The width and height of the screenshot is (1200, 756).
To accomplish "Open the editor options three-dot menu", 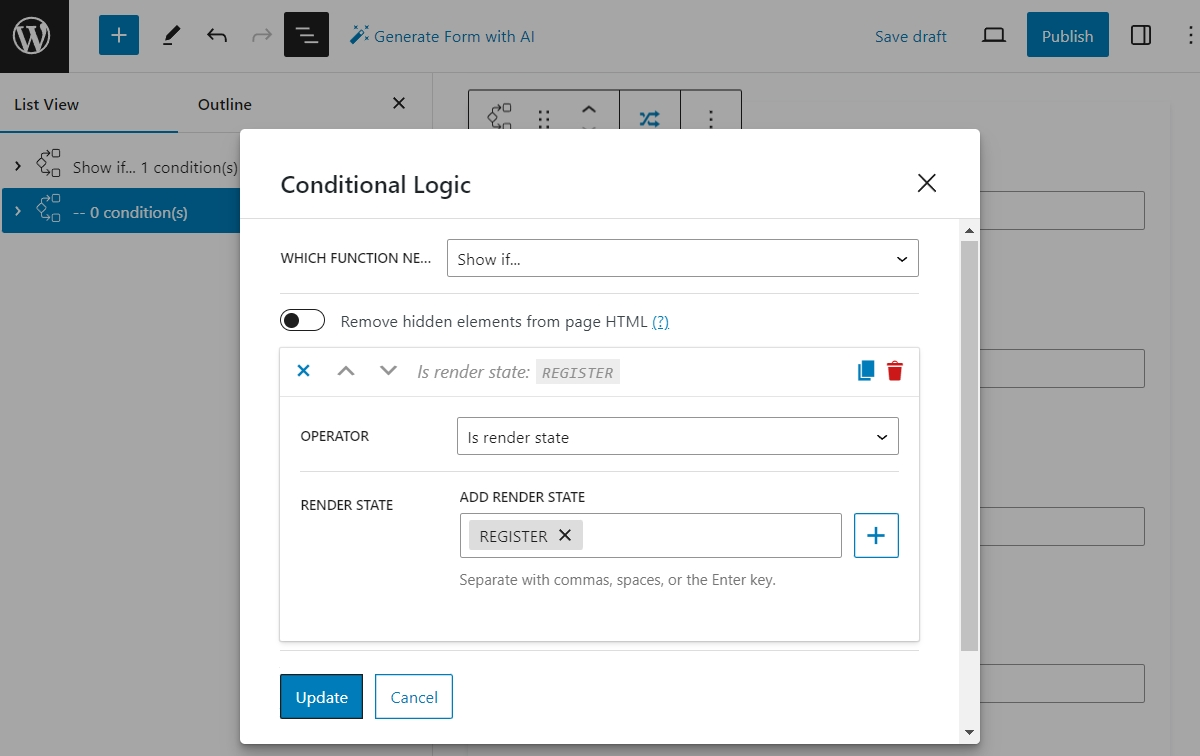I will [x=1188, y=35].
